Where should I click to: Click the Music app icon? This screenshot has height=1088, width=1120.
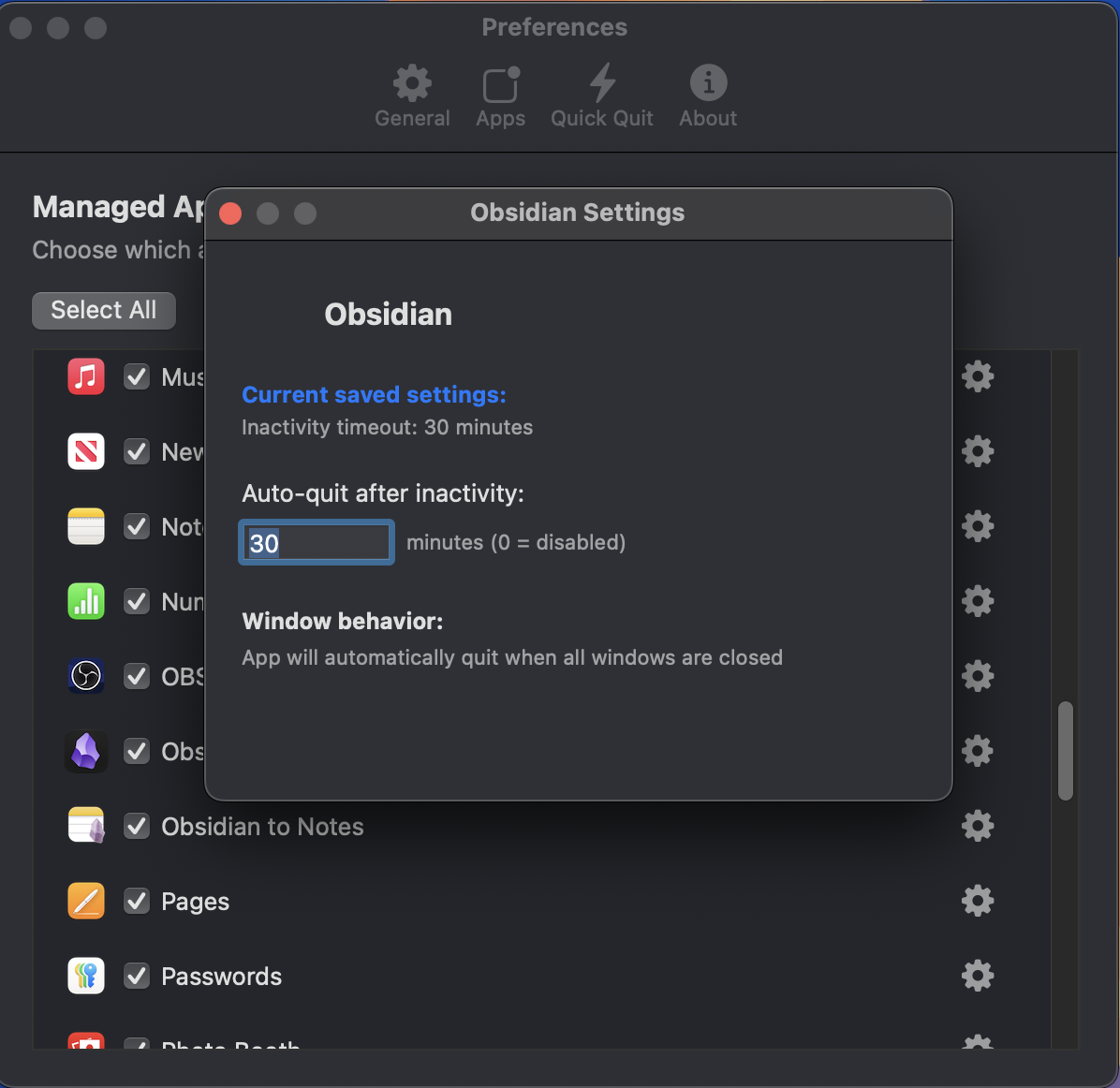coord(86,376)
